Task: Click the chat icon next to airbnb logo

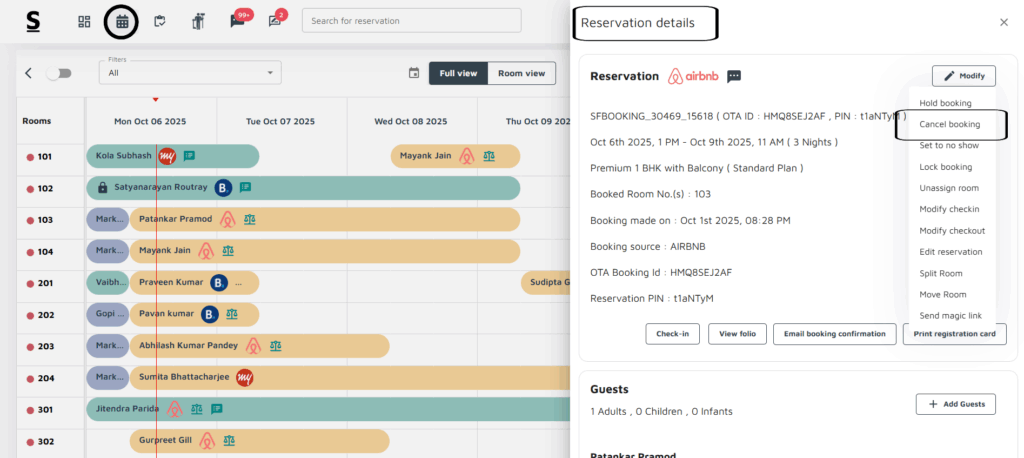Action: coord(734,76)
